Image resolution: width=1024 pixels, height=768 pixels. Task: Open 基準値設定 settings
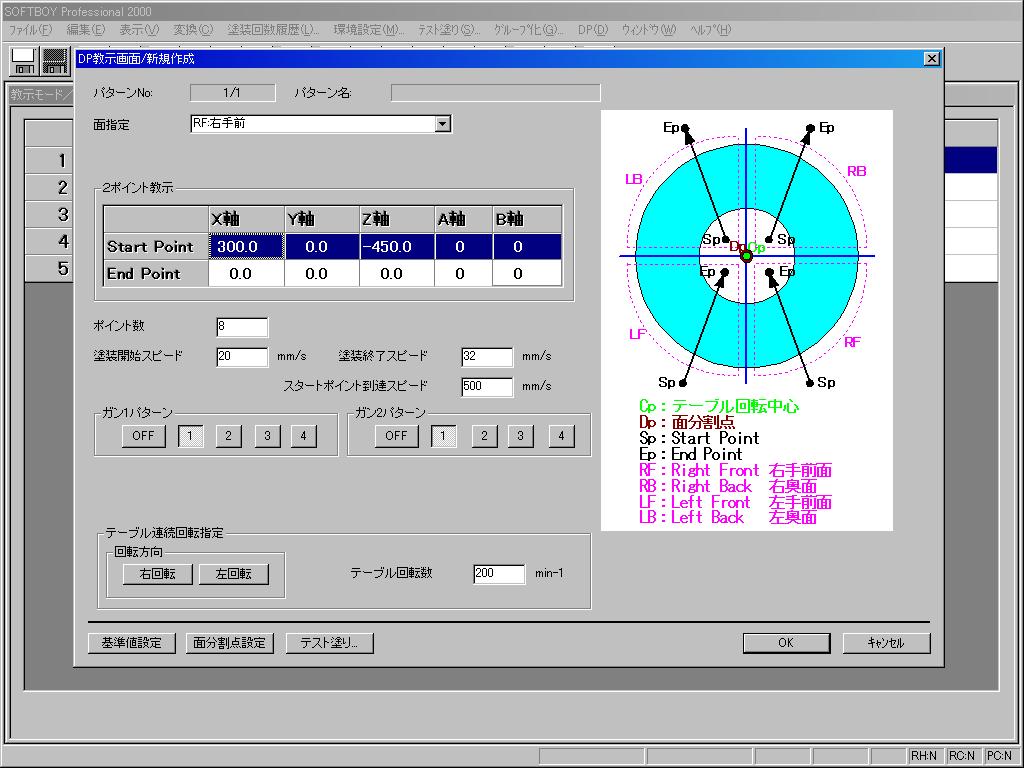(131, 643)
